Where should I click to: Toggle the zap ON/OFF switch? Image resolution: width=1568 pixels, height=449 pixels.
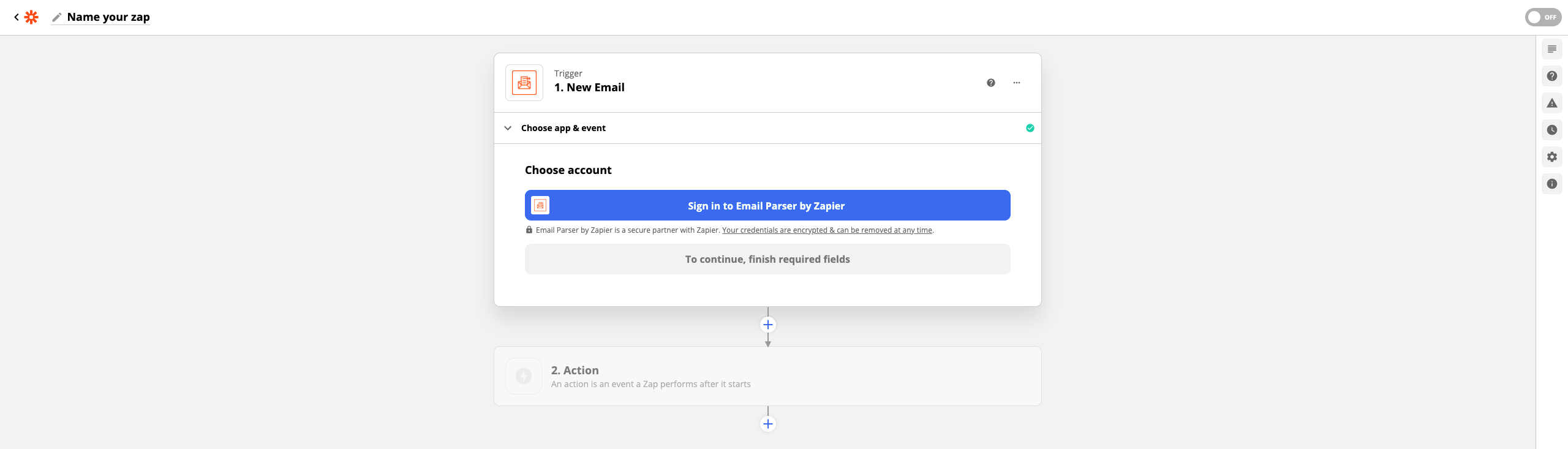click(x=1542, y=17)
